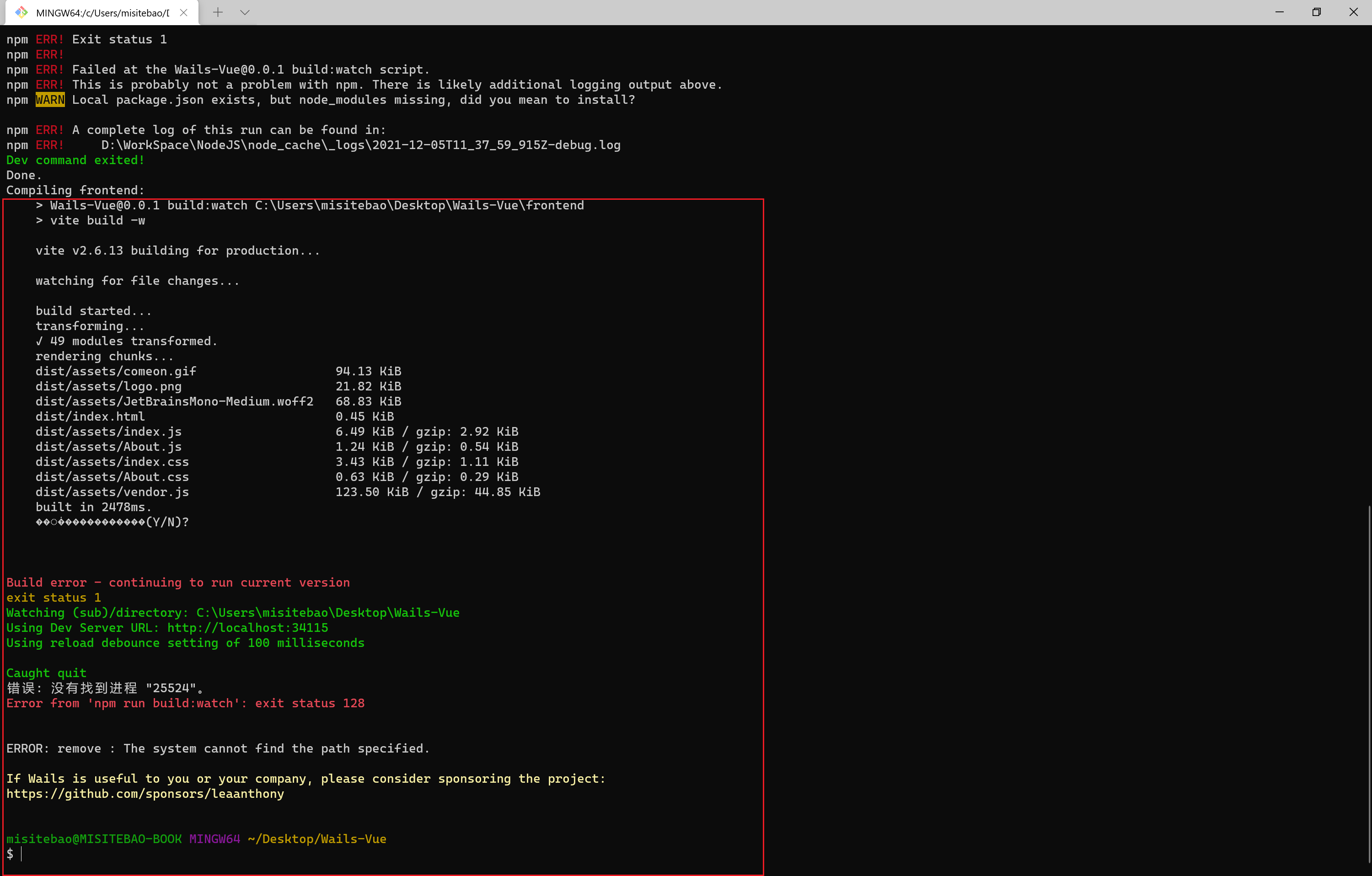Expand the new-tab profile chevron menu
1372x876 pixels.
(x=245, y=12)
